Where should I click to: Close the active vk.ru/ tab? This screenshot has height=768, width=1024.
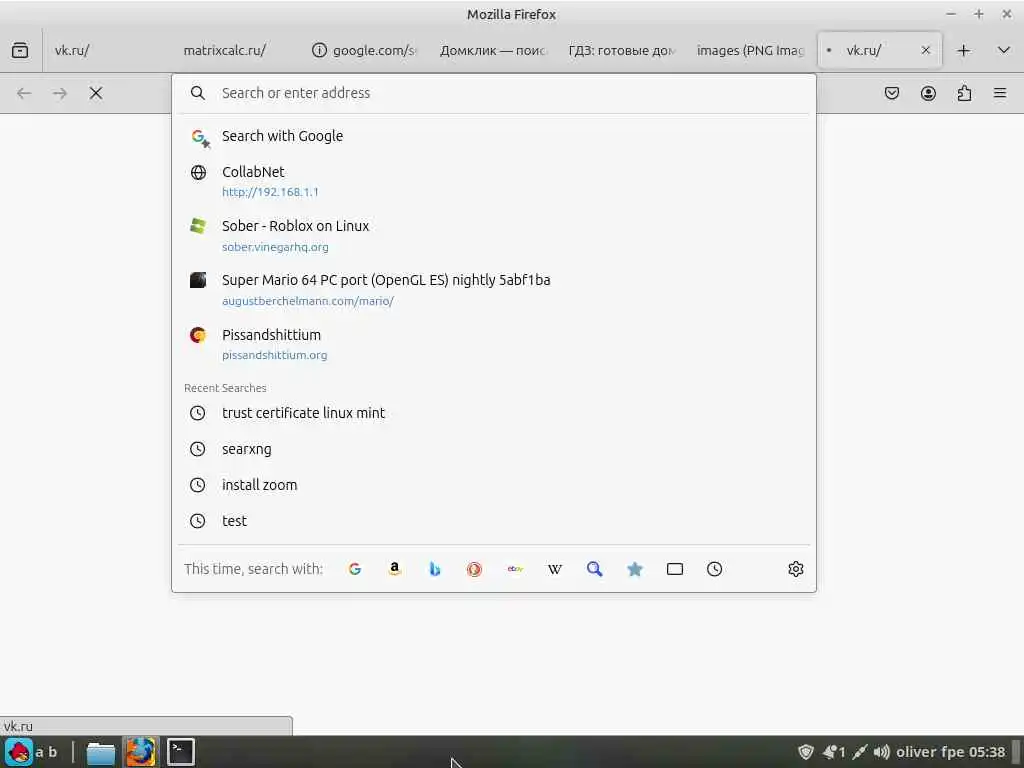925,50
